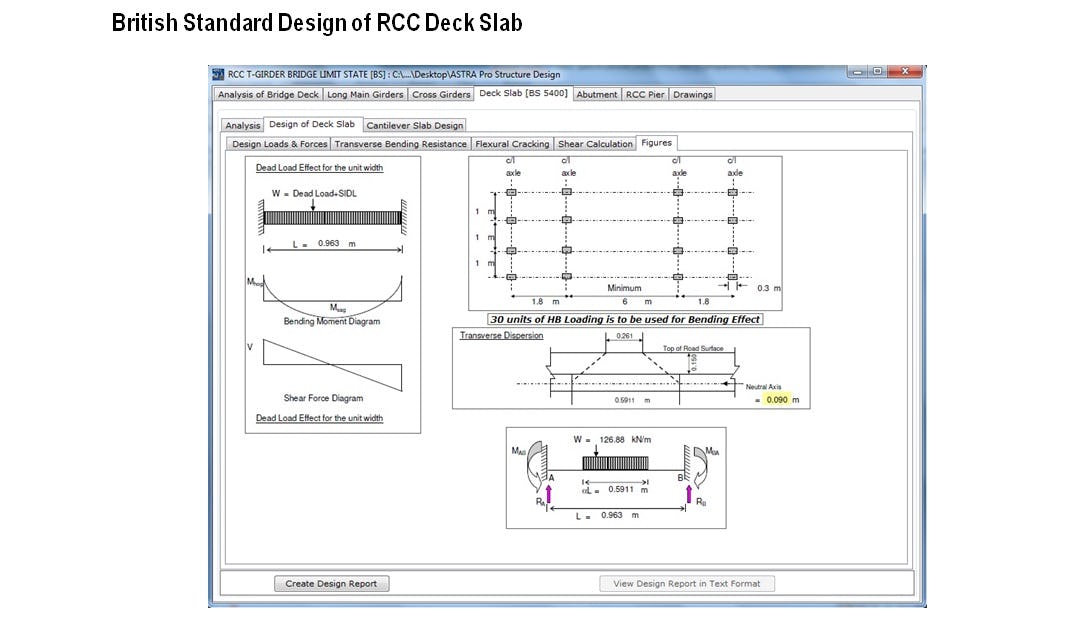The height and width of the screenshot is (618, 1086).
Task: Click the ASTRA Pro application icon in titlebar
Action: [x=216, y=74]
